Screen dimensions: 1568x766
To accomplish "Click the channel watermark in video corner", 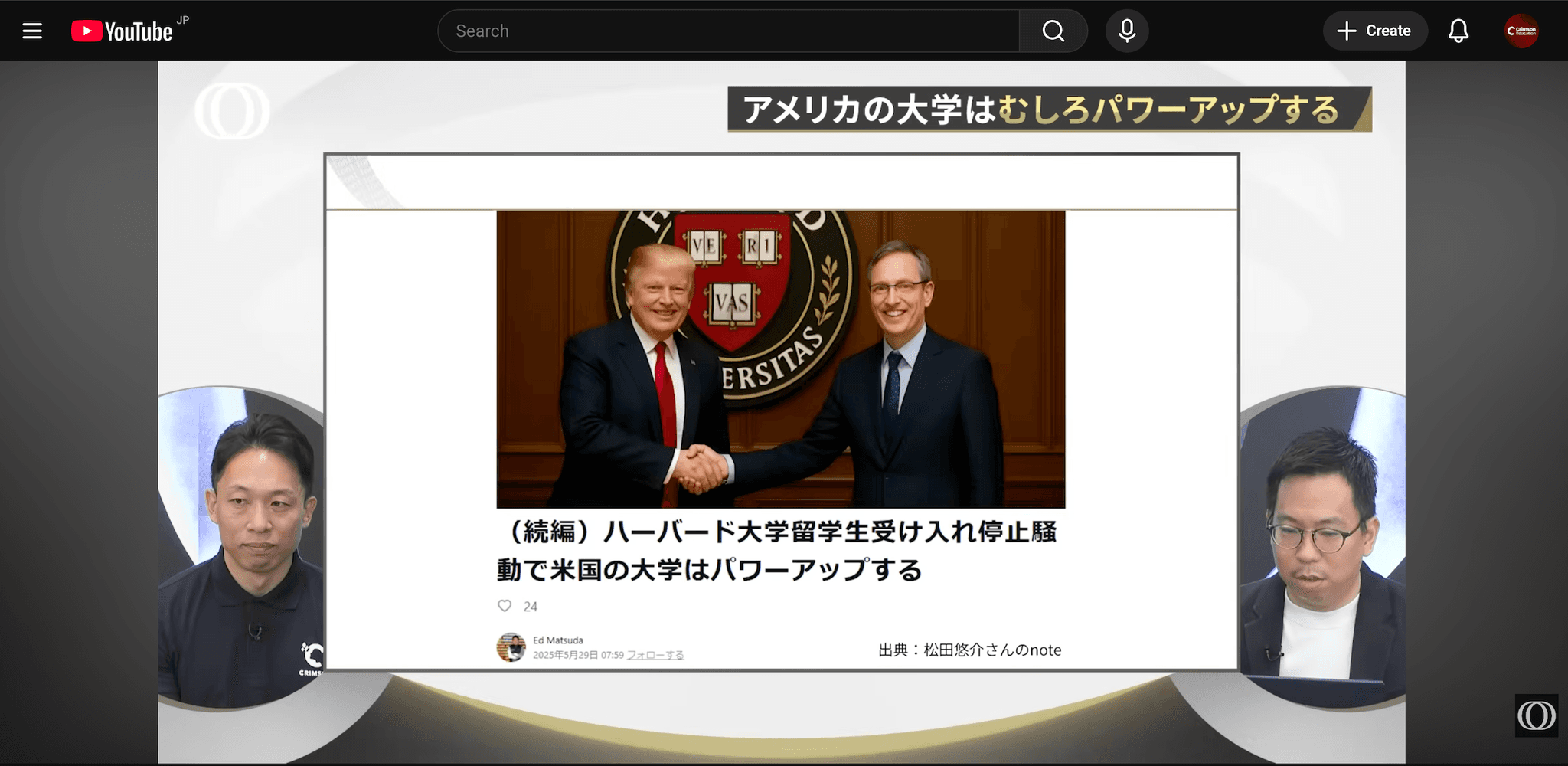I will coord(1536,715).
